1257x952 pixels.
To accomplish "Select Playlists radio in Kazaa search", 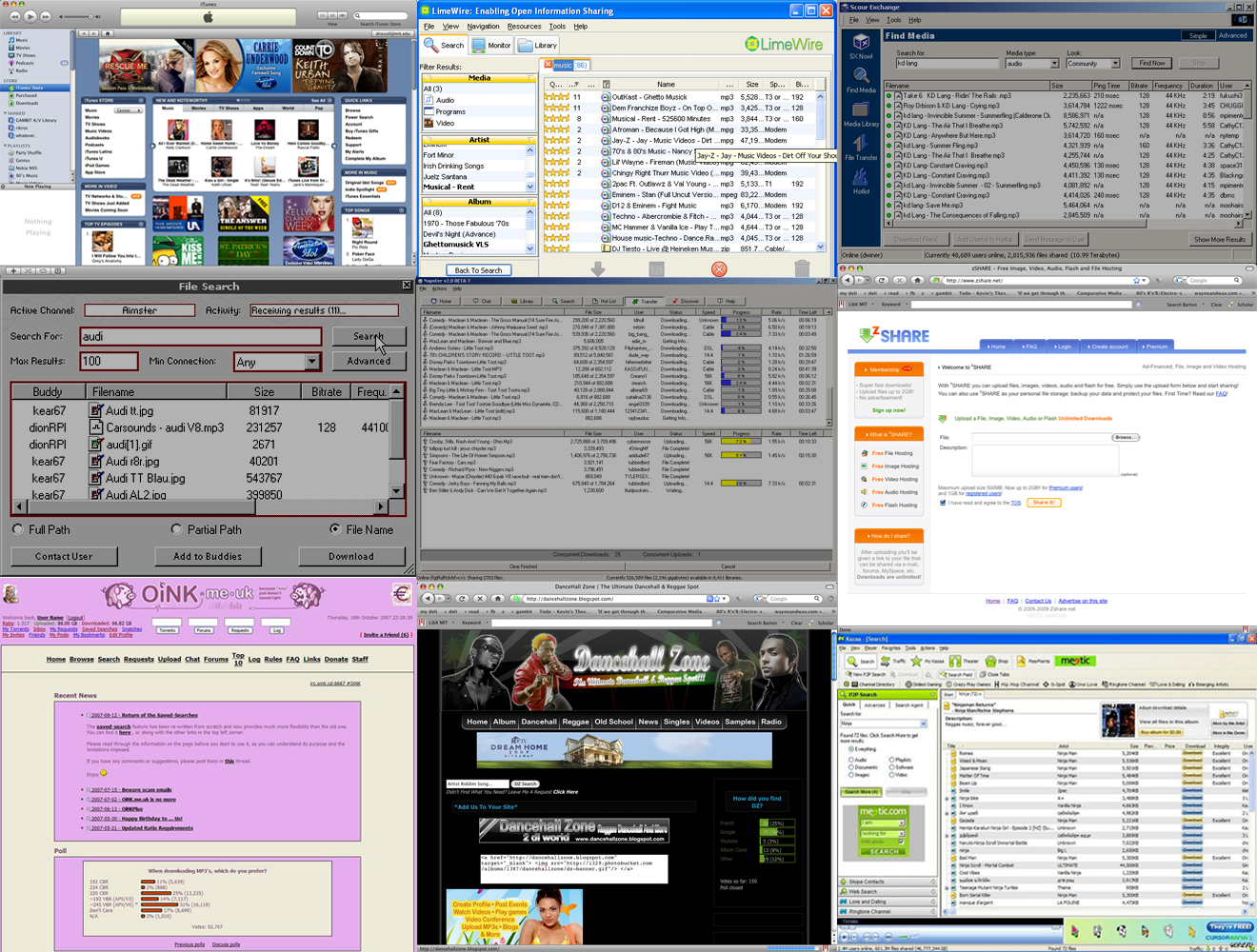I will [893, 760].
